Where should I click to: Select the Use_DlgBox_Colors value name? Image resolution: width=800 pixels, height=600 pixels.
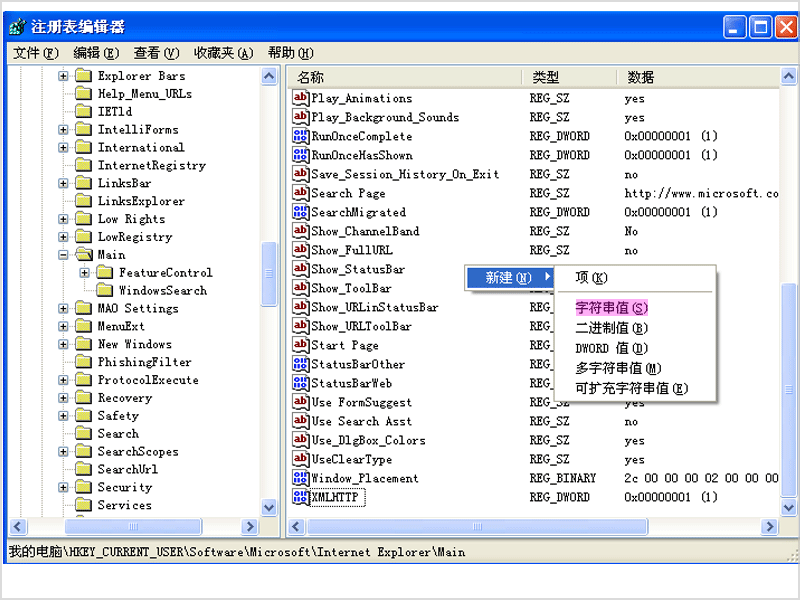[368, 440]
